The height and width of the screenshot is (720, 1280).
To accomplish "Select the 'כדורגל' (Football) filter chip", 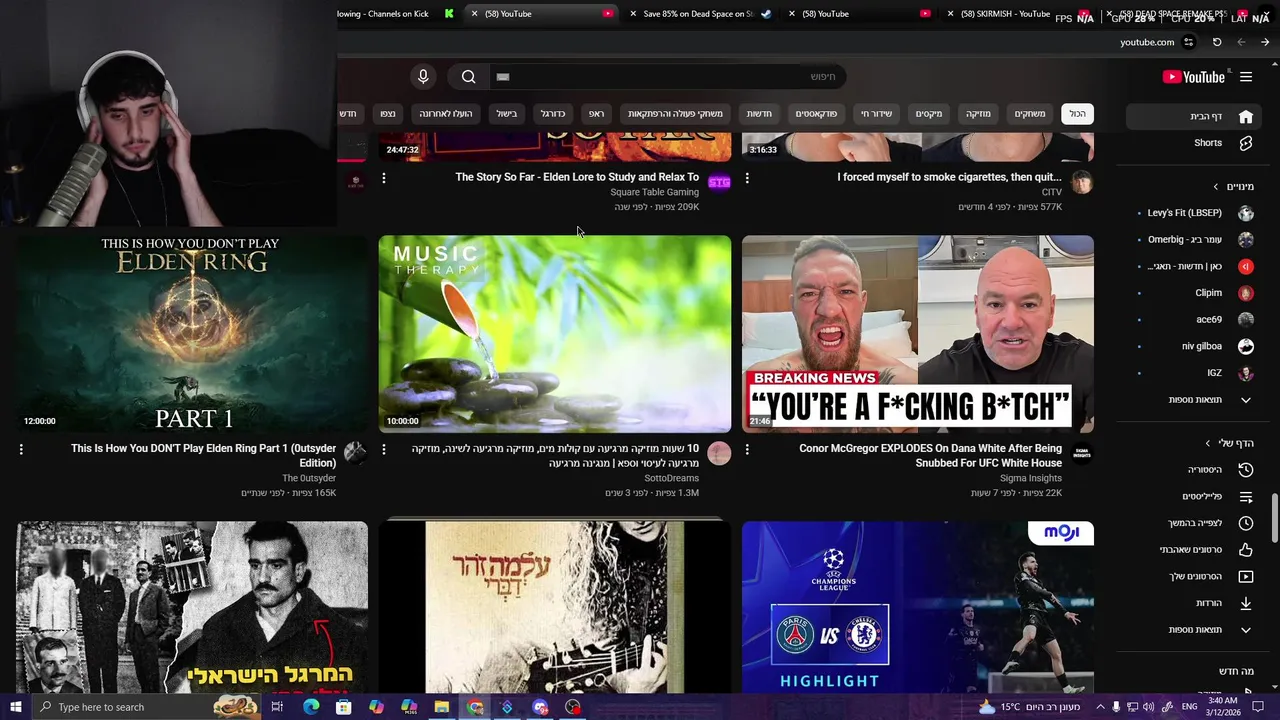I will pos(553,114).
